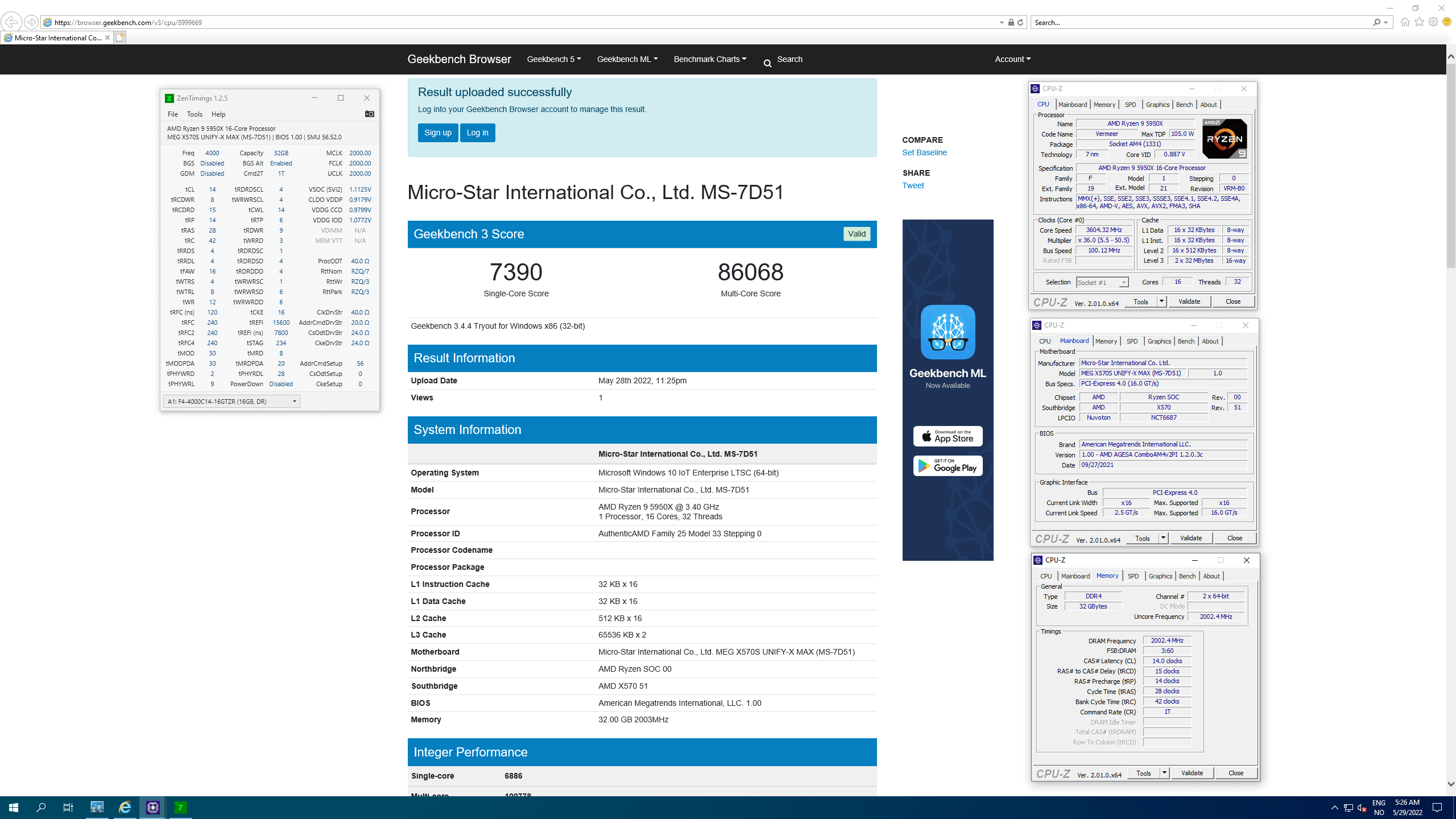
Task: Click the ZenTimings taskbar icon
Action: [x=180, y=807]
